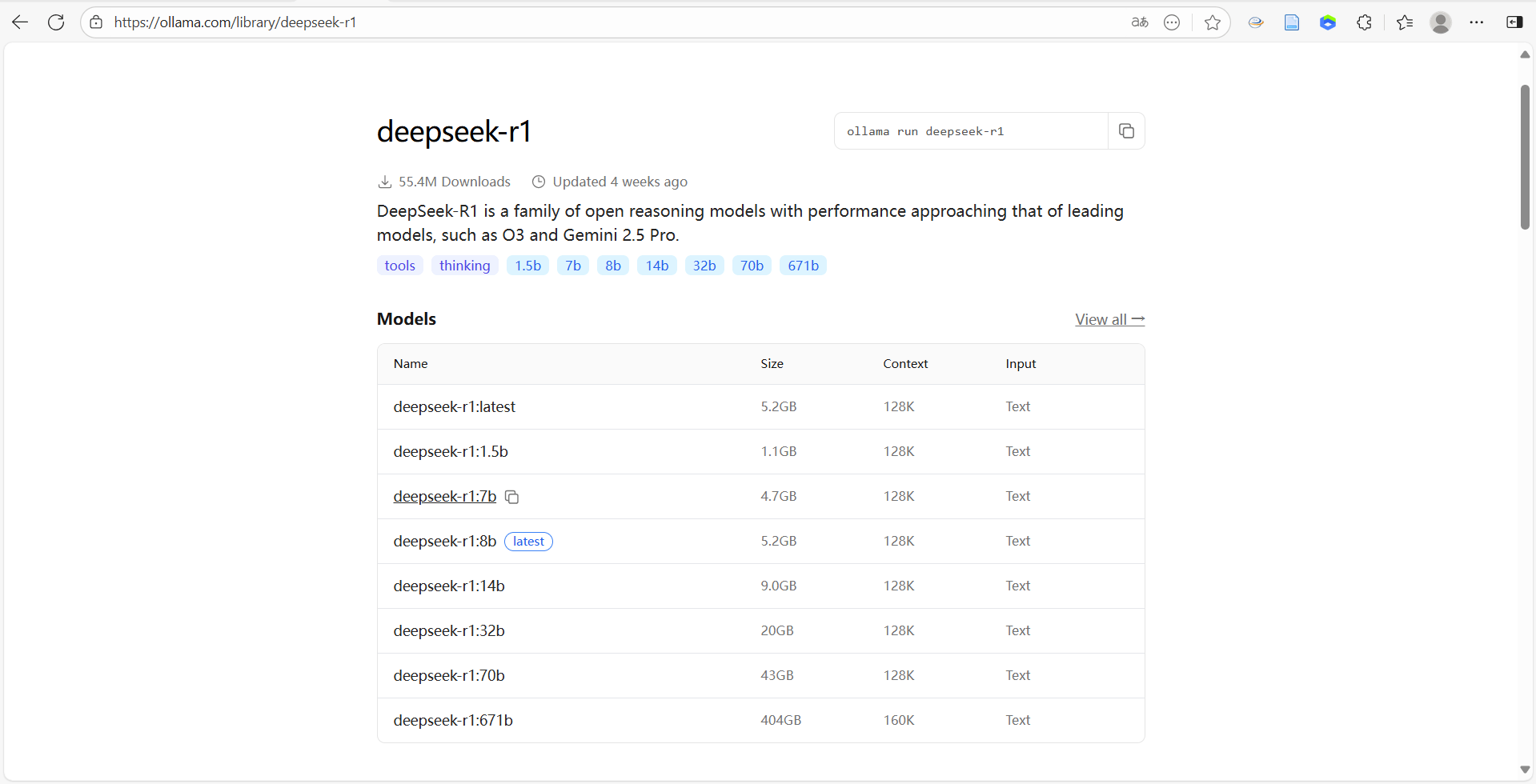The height and width of the screenshot is (784, 1536).
Task: Click the Models section heading
Action: [x=407, y=319]
